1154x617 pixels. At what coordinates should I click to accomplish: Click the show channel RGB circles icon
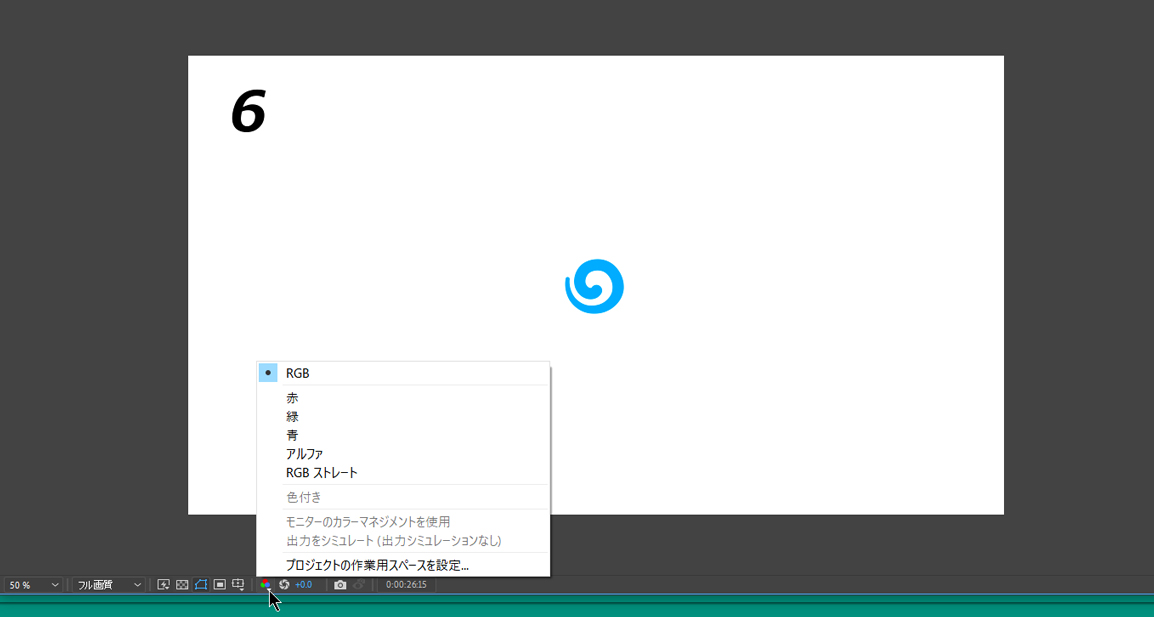coord(265,585)
